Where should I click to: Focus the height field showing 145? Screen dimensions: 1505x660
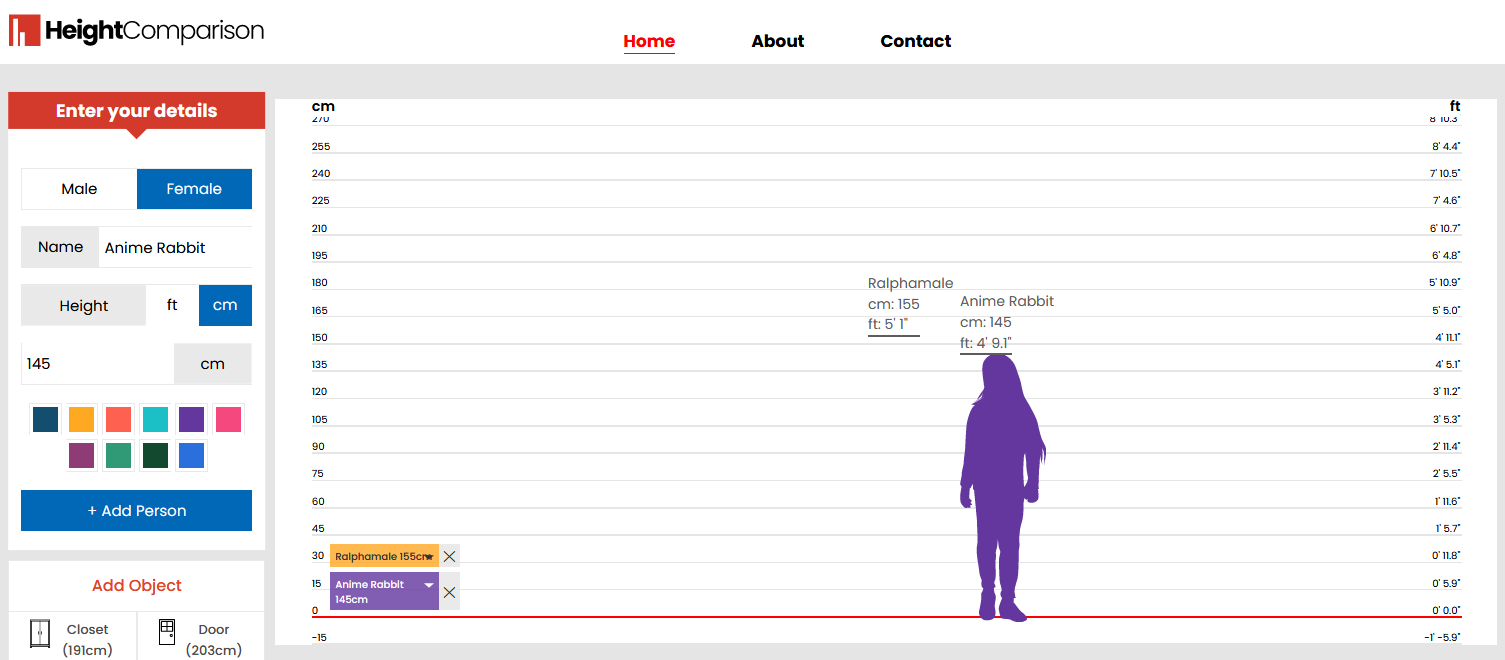98,364
